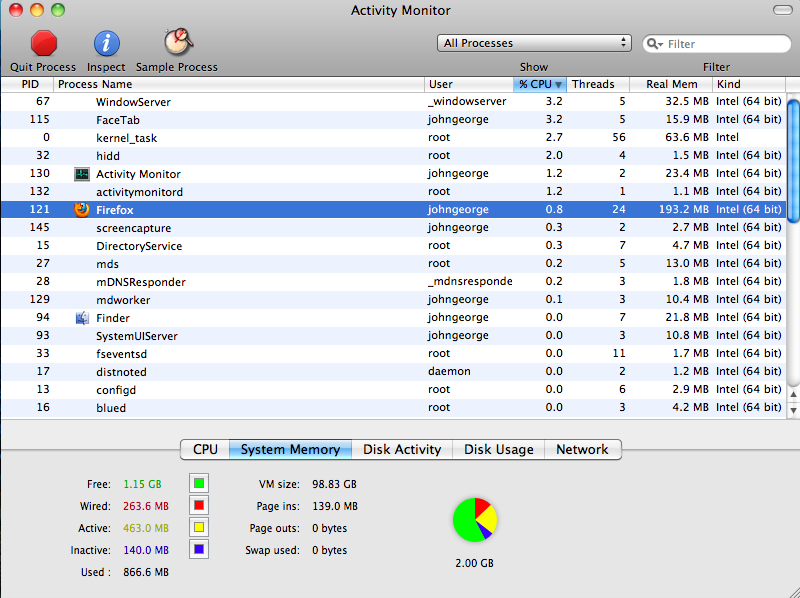The width and height of the screenshot is (800, 598).
Task: Sort by Threads column header
Action: 598,84
